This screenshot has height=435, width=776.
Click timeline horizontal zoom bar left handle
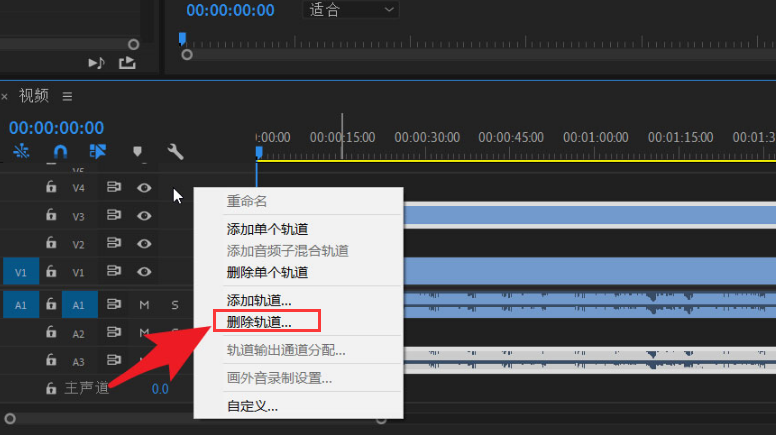pyautogui.click(x=10, y=419)
